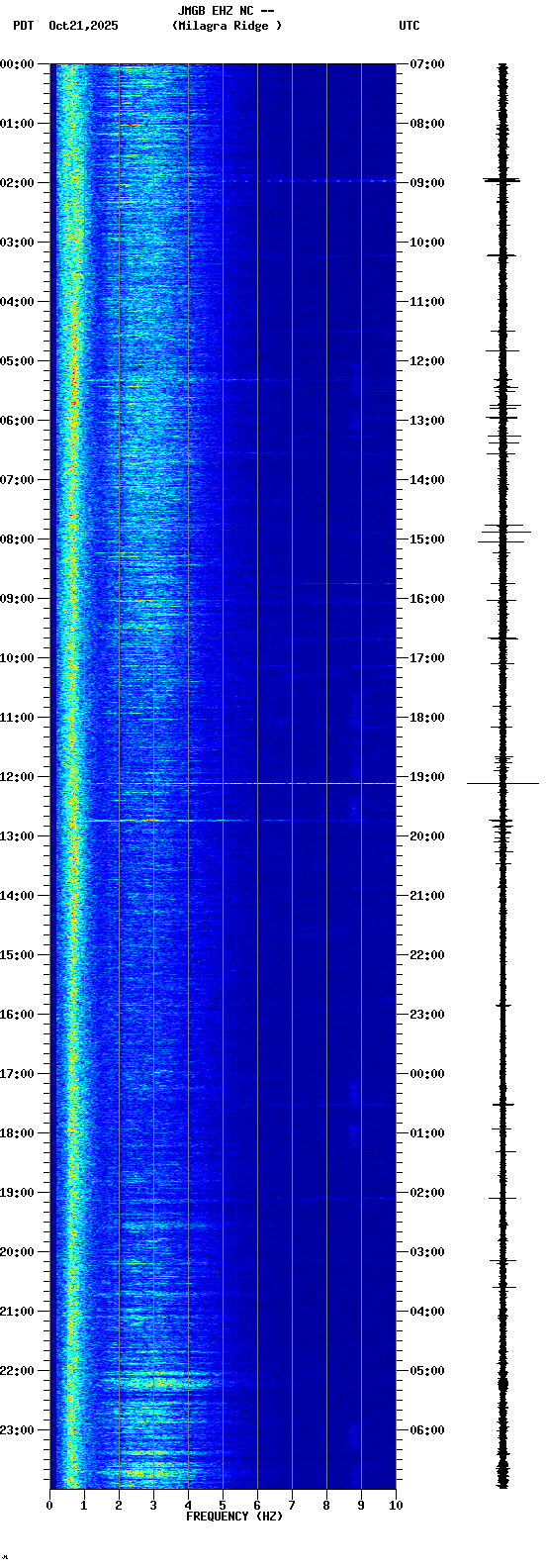Click the "Oct21,2025" date label
546x1568 pixels.
pos(83,26)
